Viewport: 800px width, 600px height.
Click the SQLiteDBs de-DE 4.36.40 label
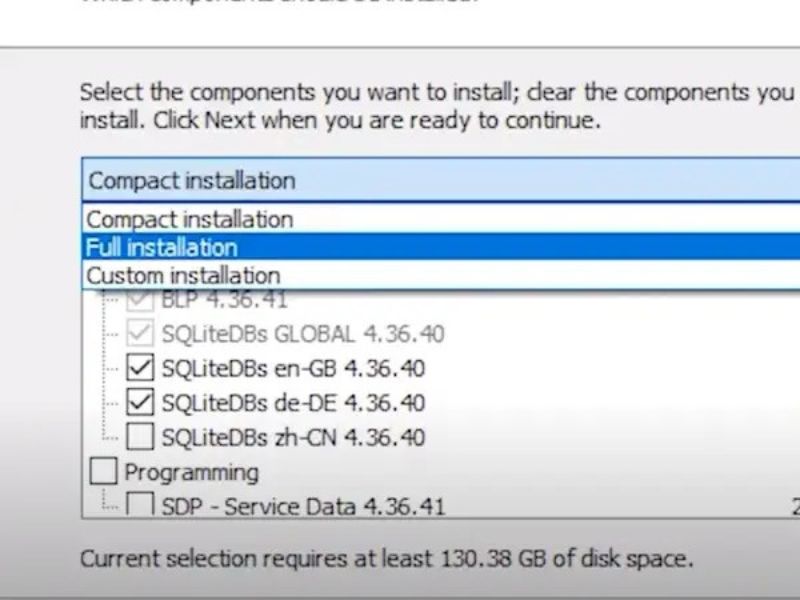tap(292, 403)
